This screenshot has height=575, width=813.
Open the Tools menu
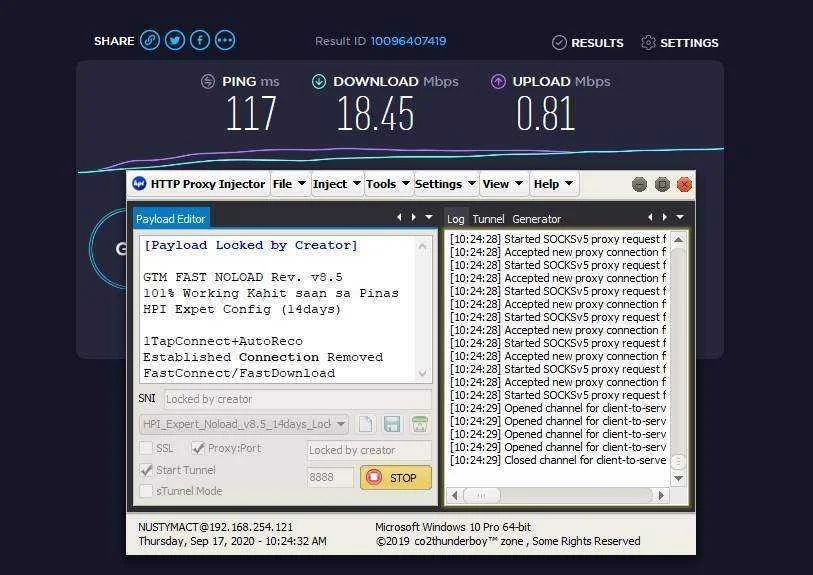[x=388, y=184]
